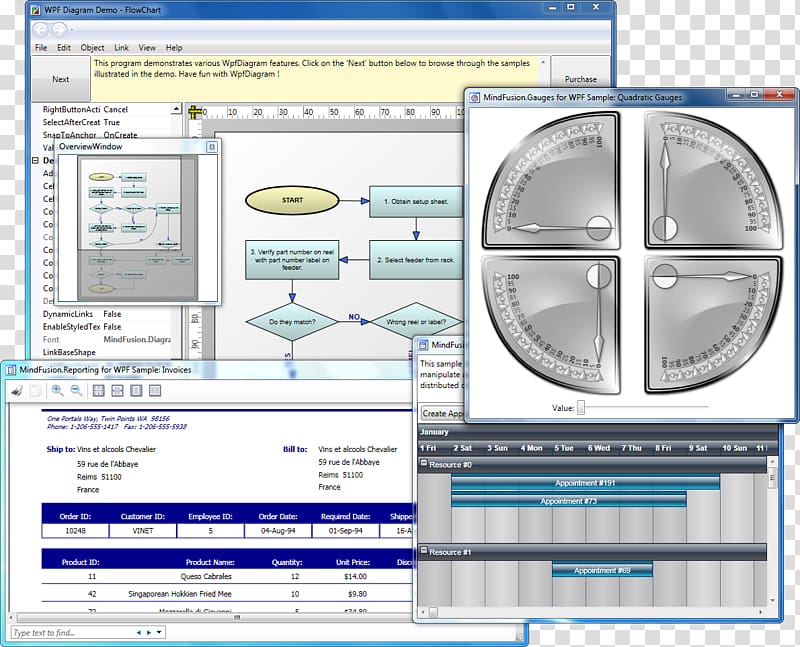Click the RightButtonActi value 'Cancel'
Image resolution: width=800 pixels, height=647 pixels.
(115, 110)
